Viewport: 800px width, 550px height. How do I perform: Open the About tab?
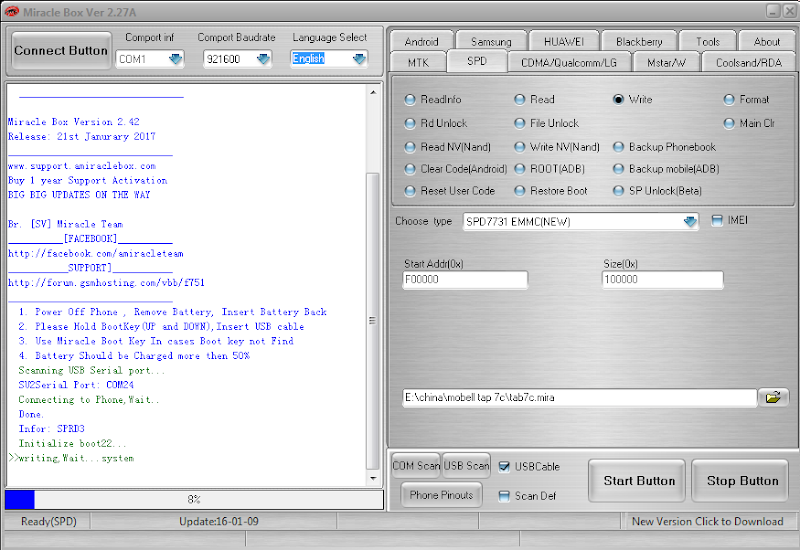coord(767,41)
